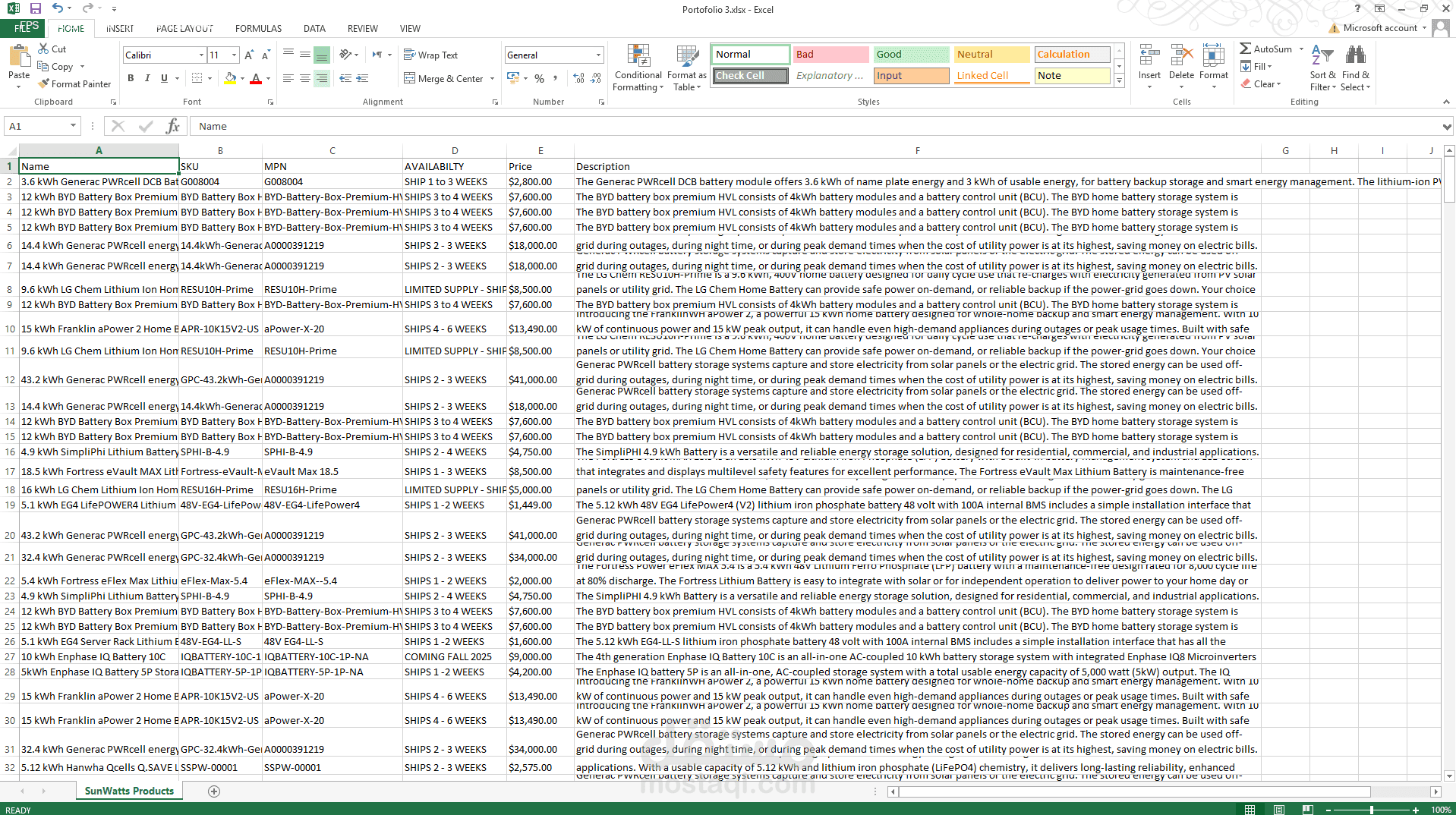Viewport: 1456px width, 815px height.
Task: Apply the Percent Style number format
Action: coord(539,78)
